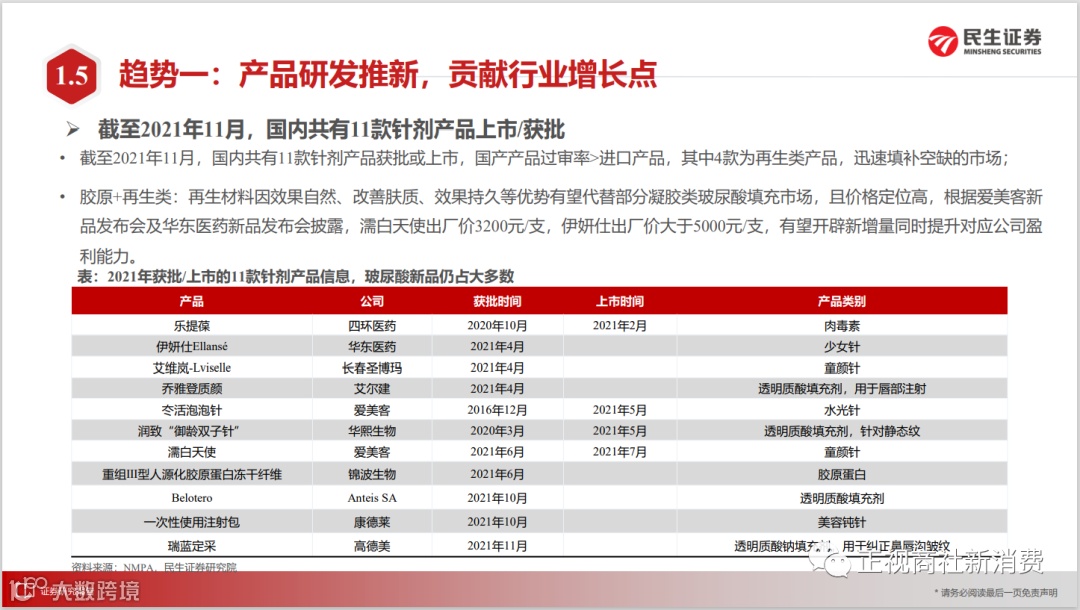Click the 四环医药 company cell
Screen dimensions: 1080x610
pyautogui.click(x=372, y=326)
